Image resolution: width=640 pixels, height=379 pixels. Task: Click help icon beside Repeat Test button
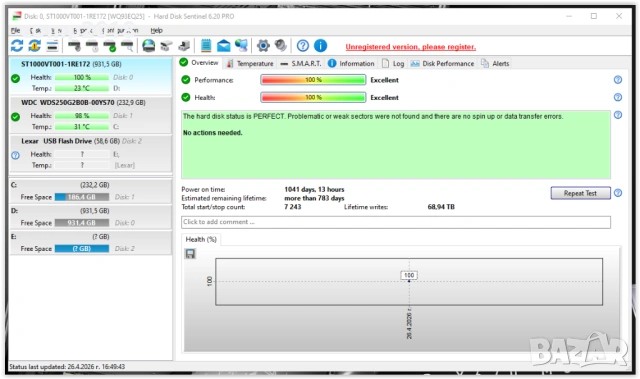(x=618, y=193)
